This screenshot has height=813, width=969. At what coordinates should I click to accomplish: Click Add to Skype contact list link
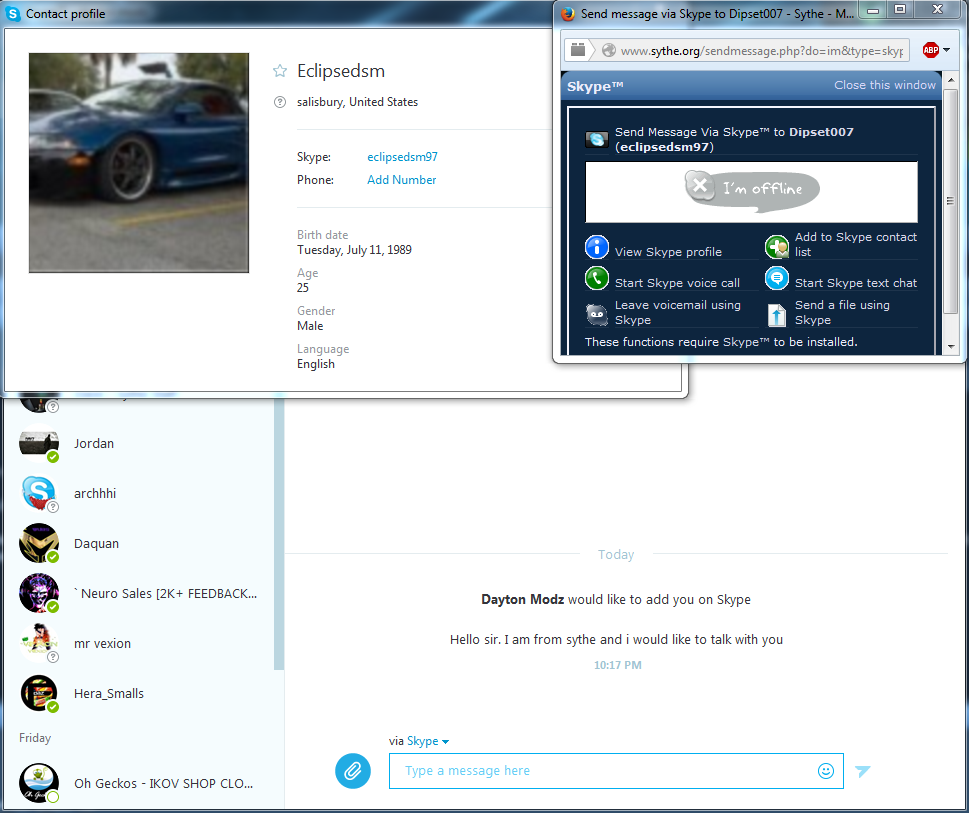click(856, 244)
